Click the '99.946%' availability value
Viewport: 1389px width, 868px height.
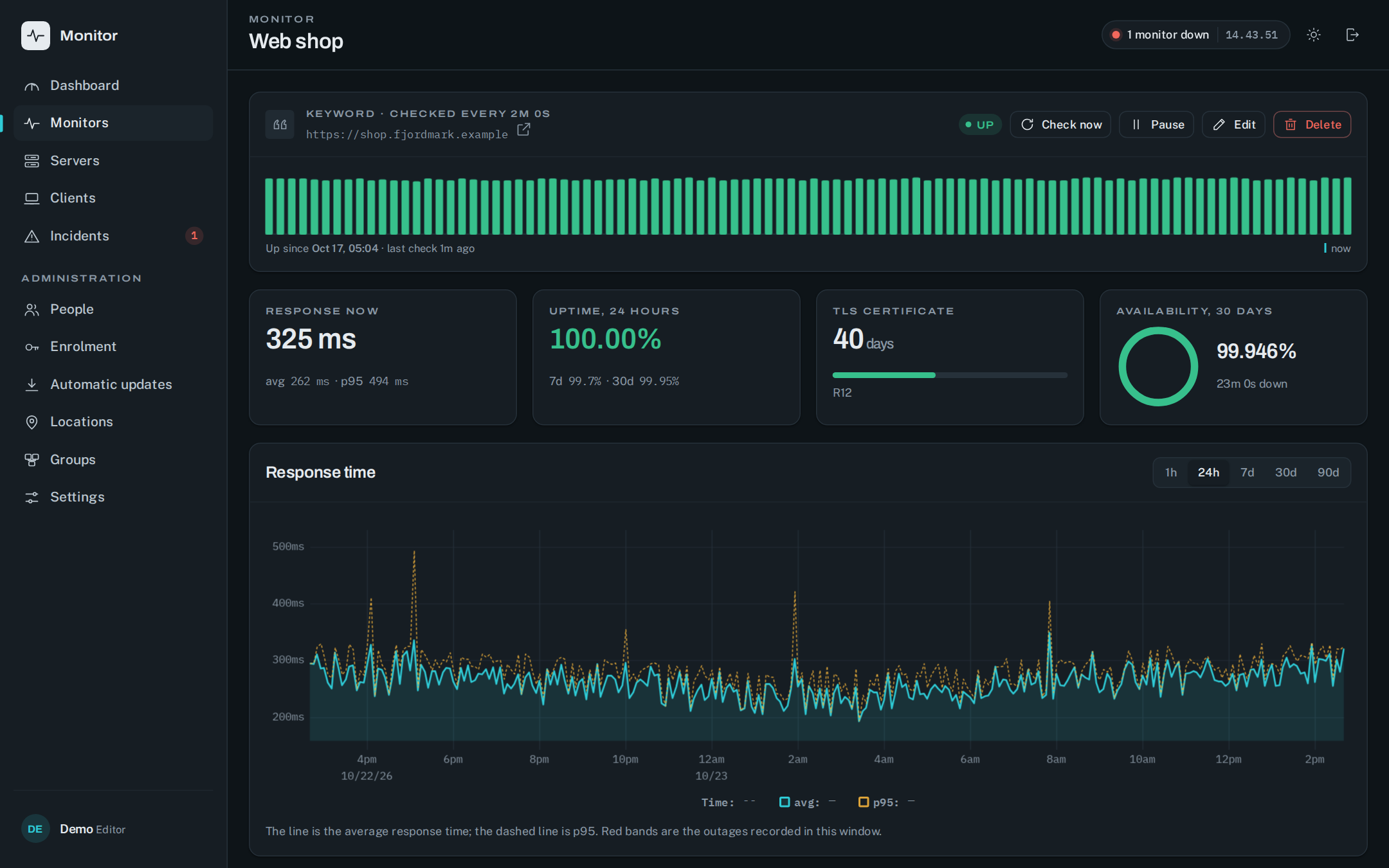[1256, 351]
